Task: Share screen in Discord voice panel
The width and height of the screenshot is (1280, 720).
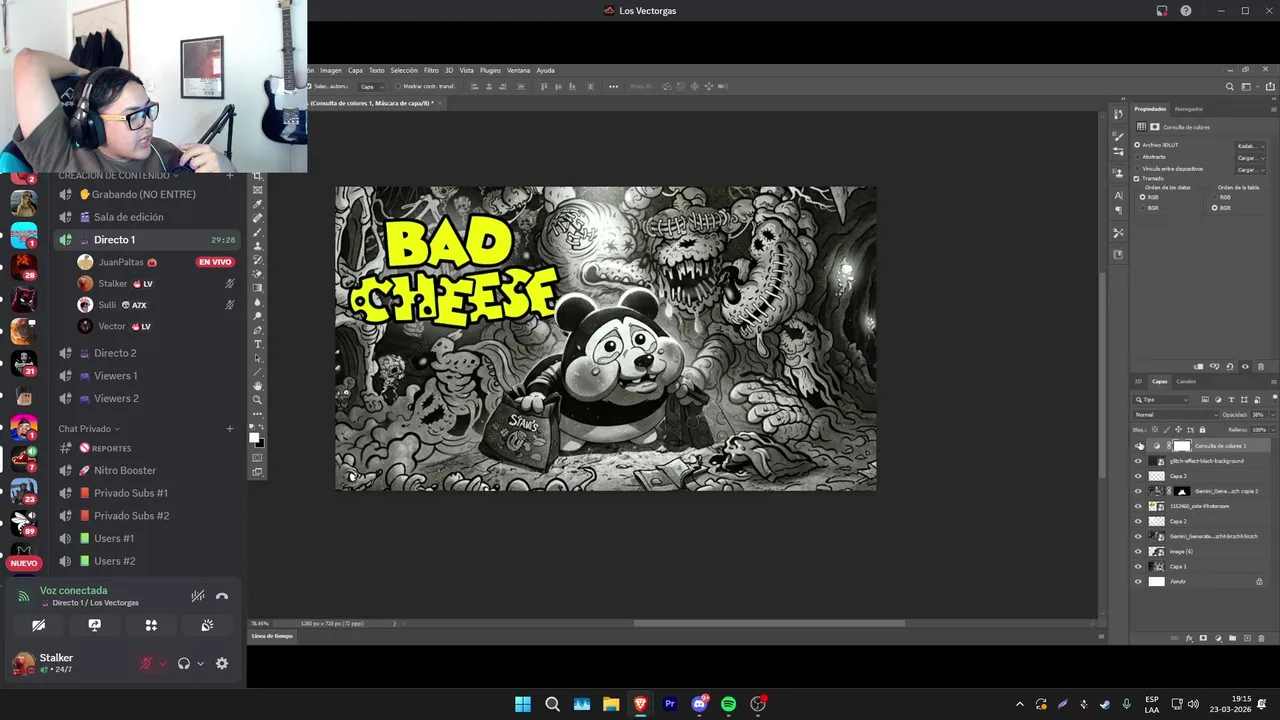Action: [95, 625]
